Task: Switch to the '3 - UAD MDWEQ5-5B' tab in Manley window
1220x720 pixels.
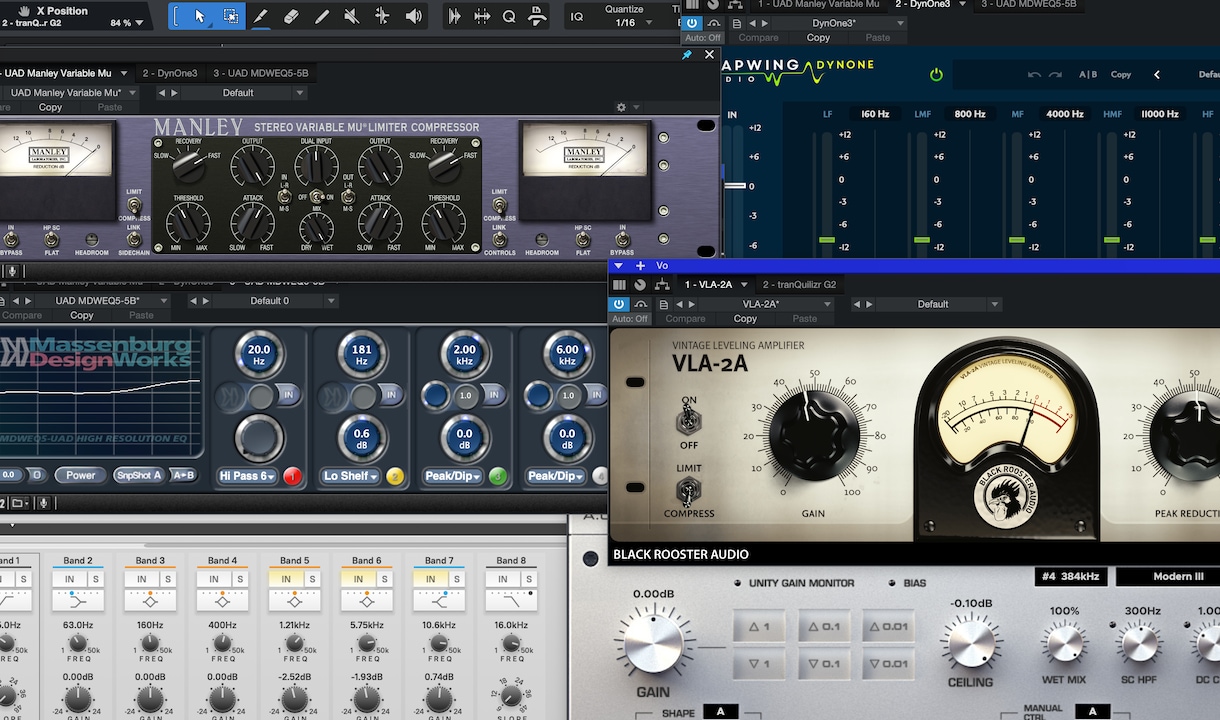Action: coord(260,73)
